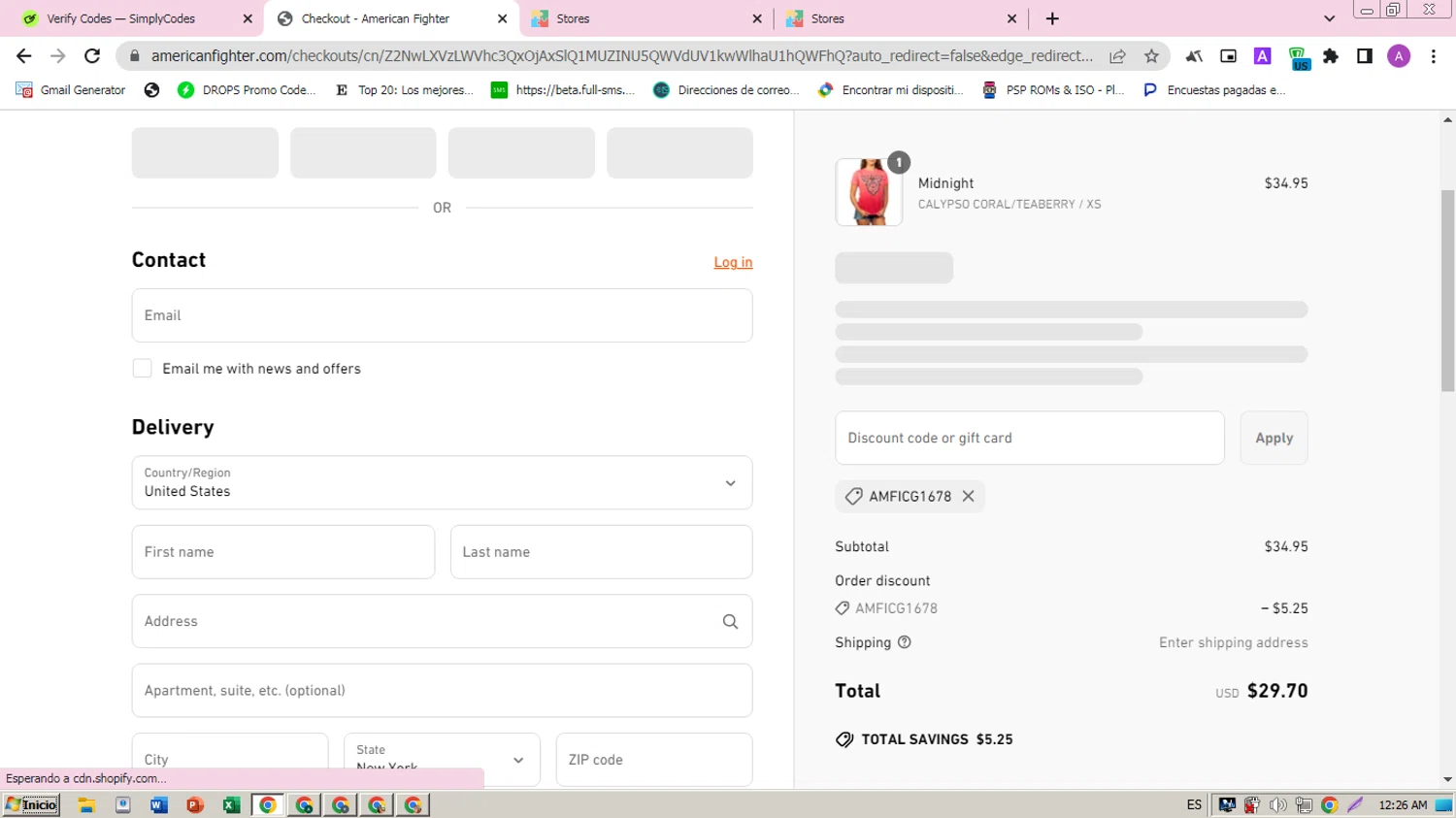Click the Midnight product thumbnail
The width and height of the screenshot is (1456, 818).
pyautogui.click(x=869, y=192)
